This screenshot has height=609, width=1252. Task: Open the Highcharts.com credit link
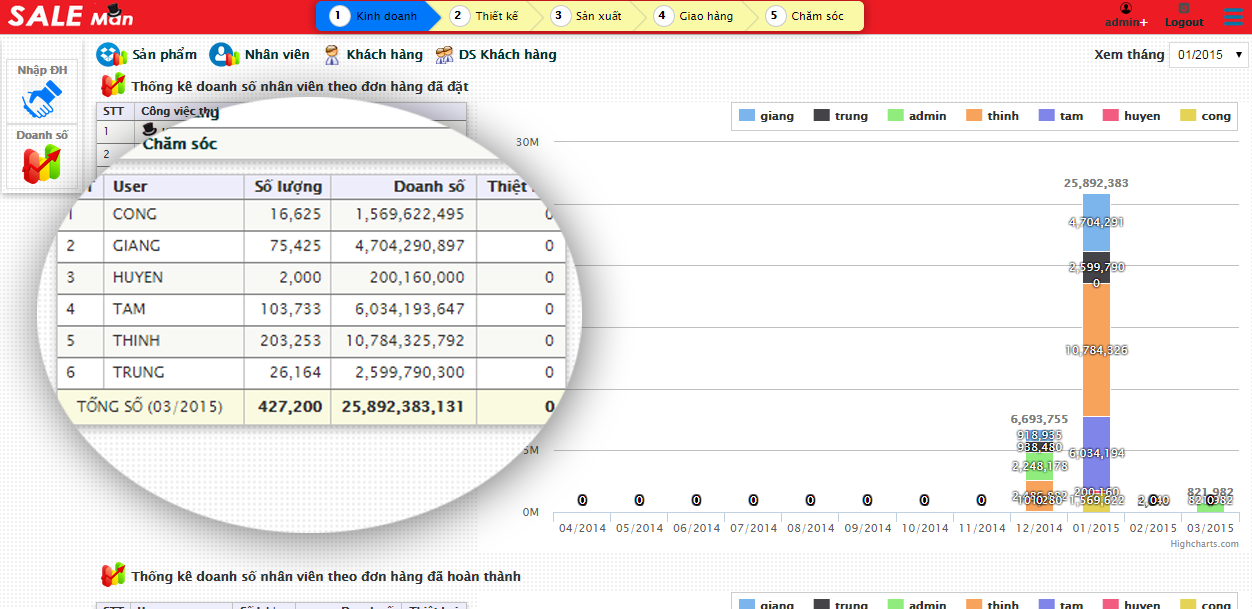click(1204, 544)
